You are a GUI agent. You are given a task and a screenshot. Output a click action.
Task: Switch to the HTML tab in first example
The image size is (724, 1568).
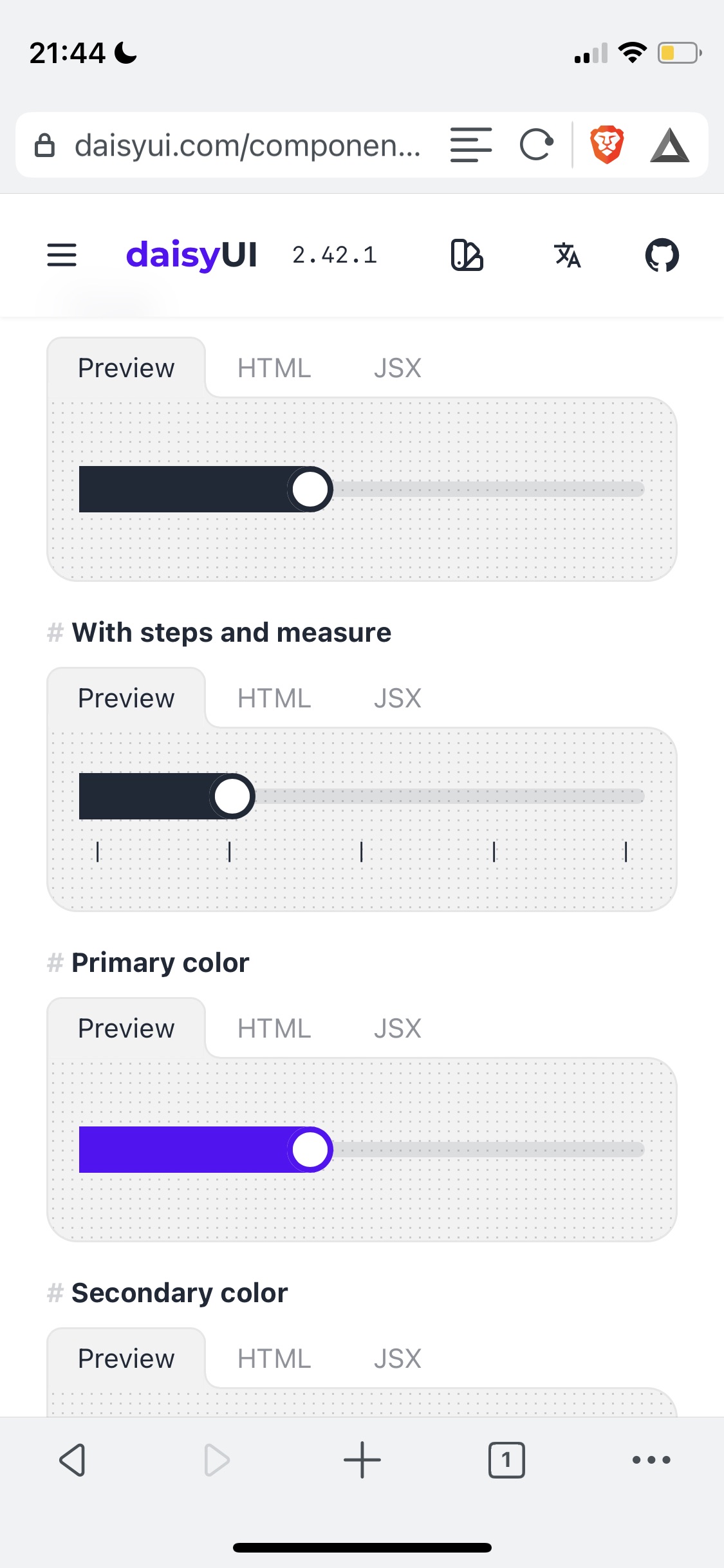[x=274, y=368]
